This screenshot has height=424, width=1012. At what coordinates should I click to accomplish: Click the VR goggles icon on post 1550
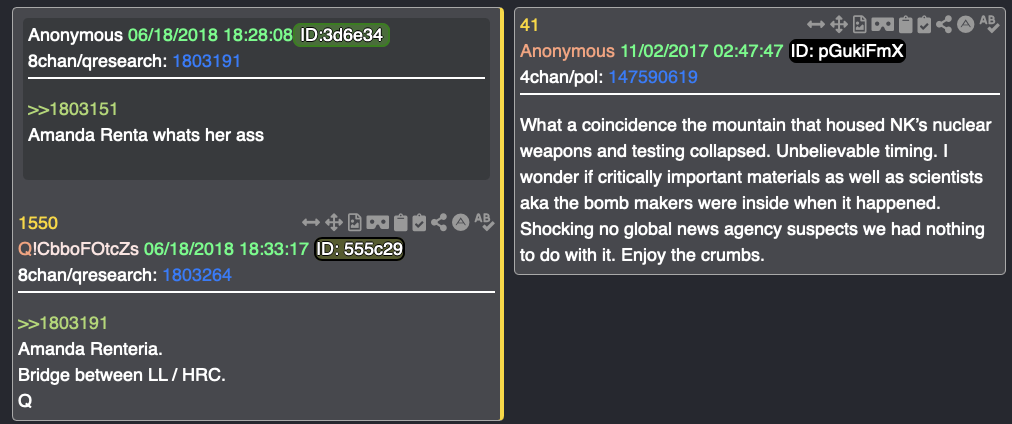377,223
